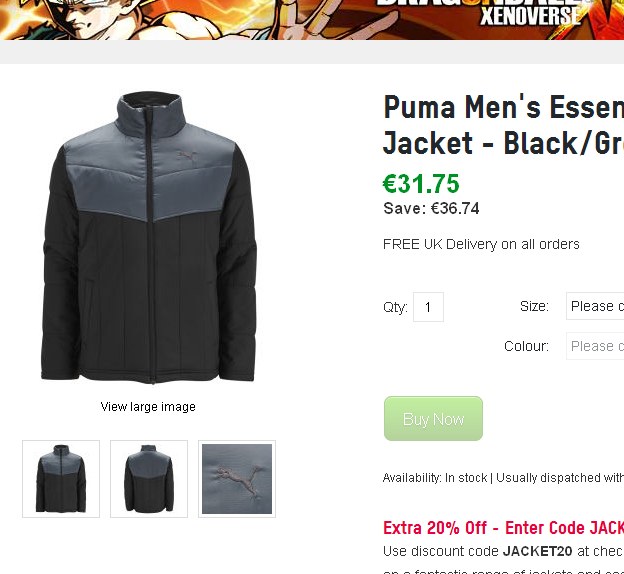Open the Size dropdown

(595, 306)
